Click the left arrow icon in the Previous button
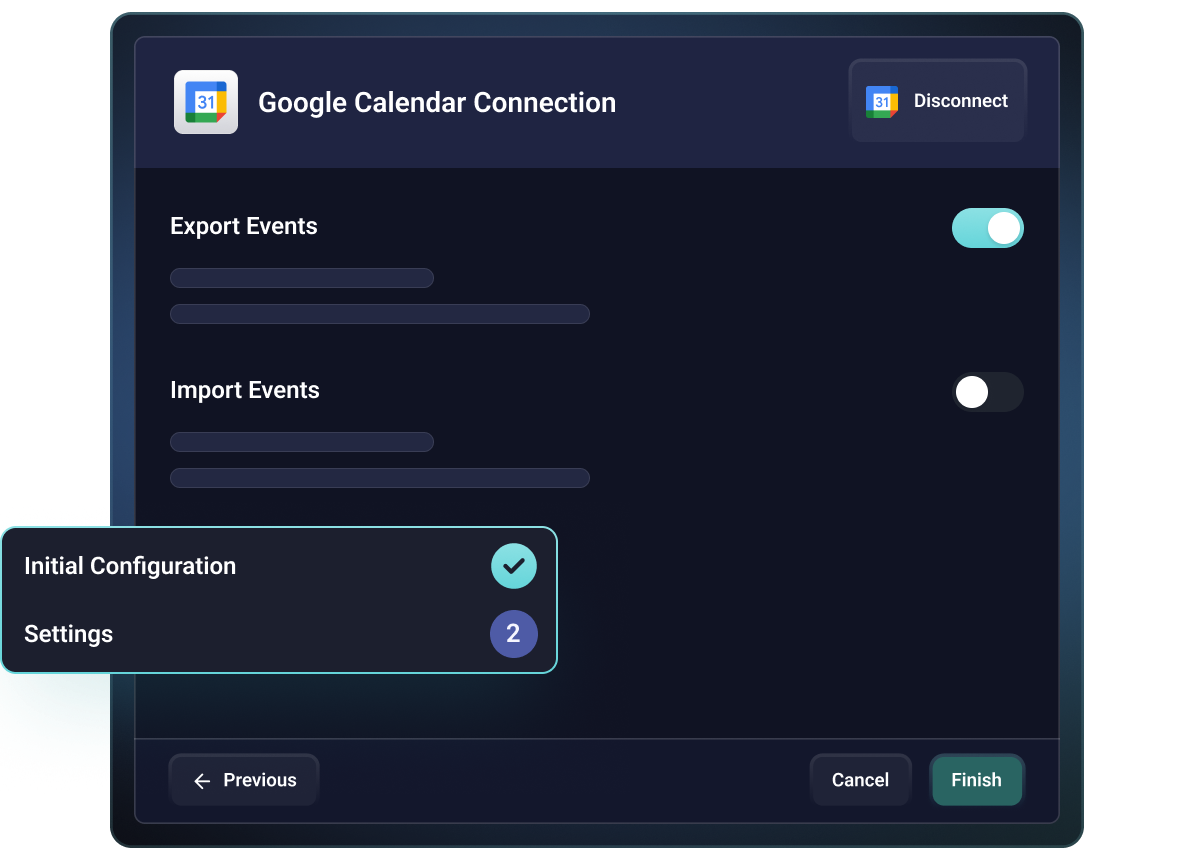 pyautogui.click(x=201, y=780)
